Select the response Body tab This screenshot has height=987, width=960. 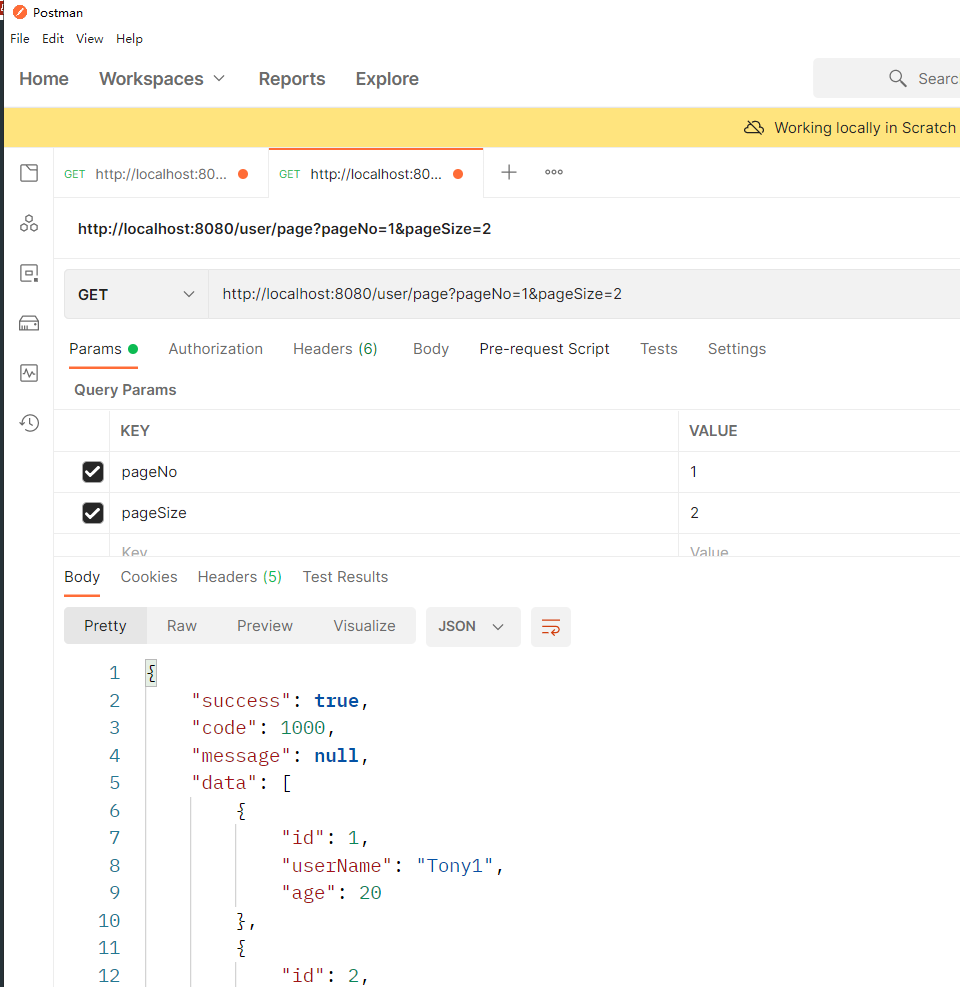[82, 577]
